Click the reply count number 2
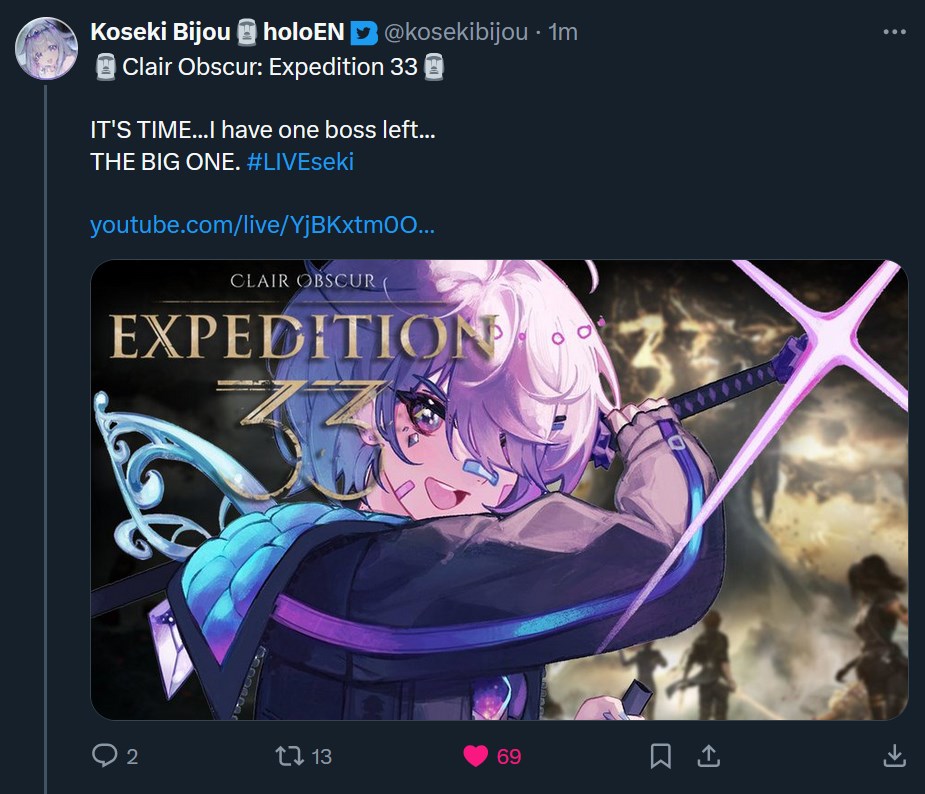925x794 pixels. pos(132,757)
